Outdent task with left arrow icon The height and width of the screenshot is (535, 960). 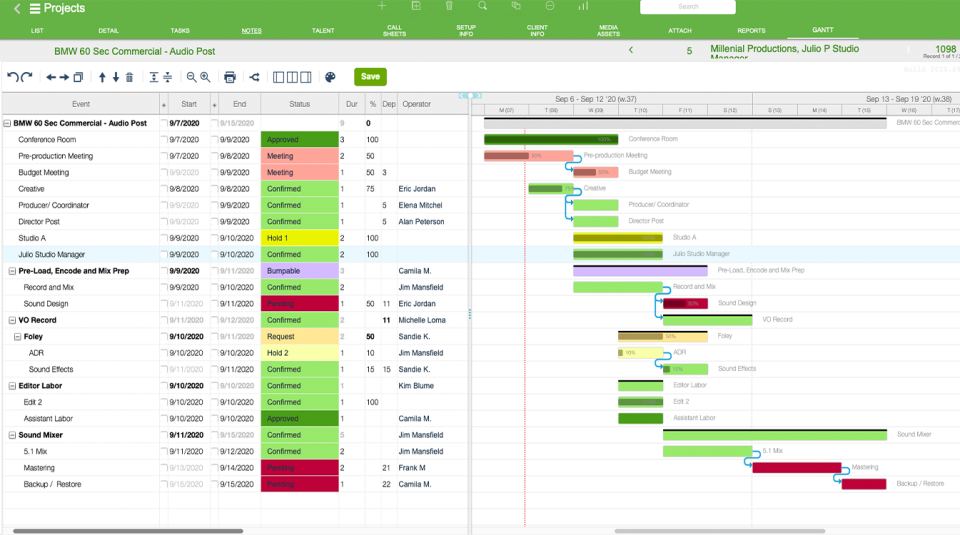[x=51, y=77]
